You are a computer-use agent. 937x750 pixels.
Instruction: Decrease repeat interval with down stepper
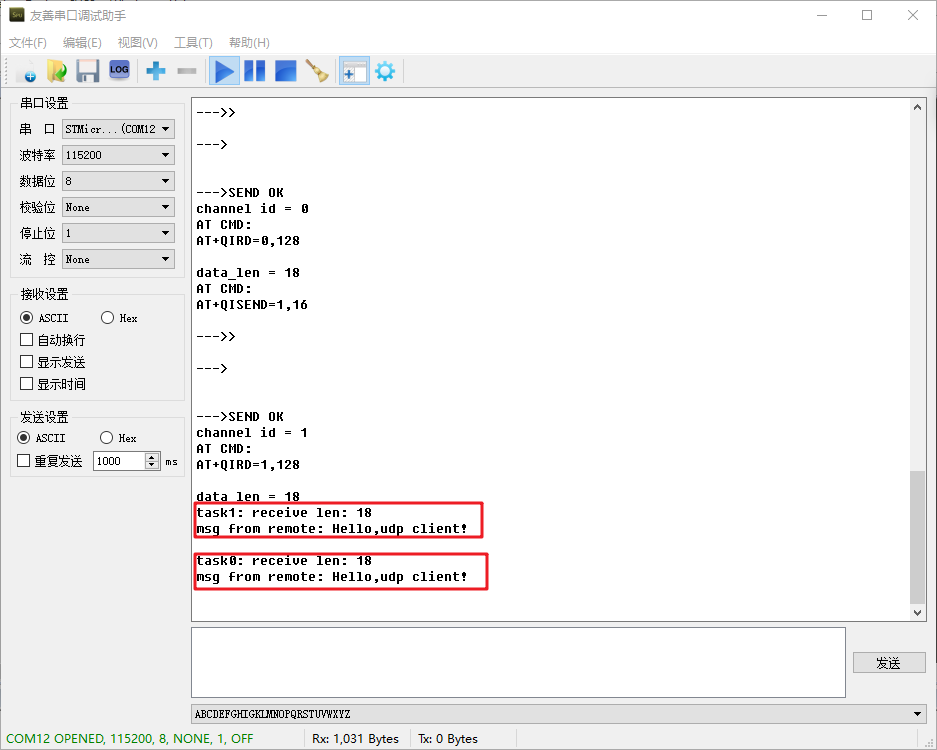(x=152, y=465)
